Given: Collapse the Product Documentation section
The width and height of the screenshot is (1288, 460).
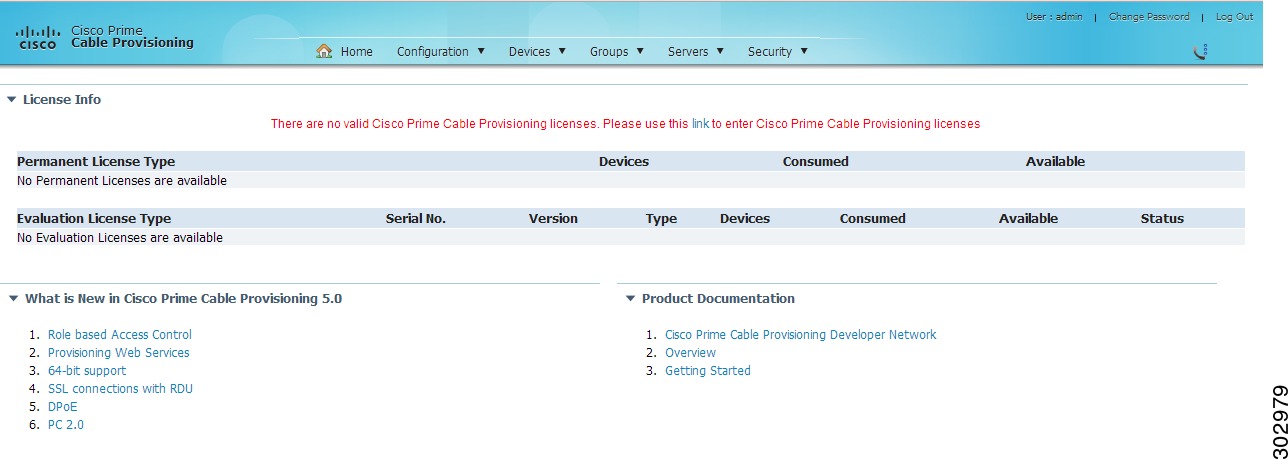Looking at the screenshot, I should pos(630,298).
